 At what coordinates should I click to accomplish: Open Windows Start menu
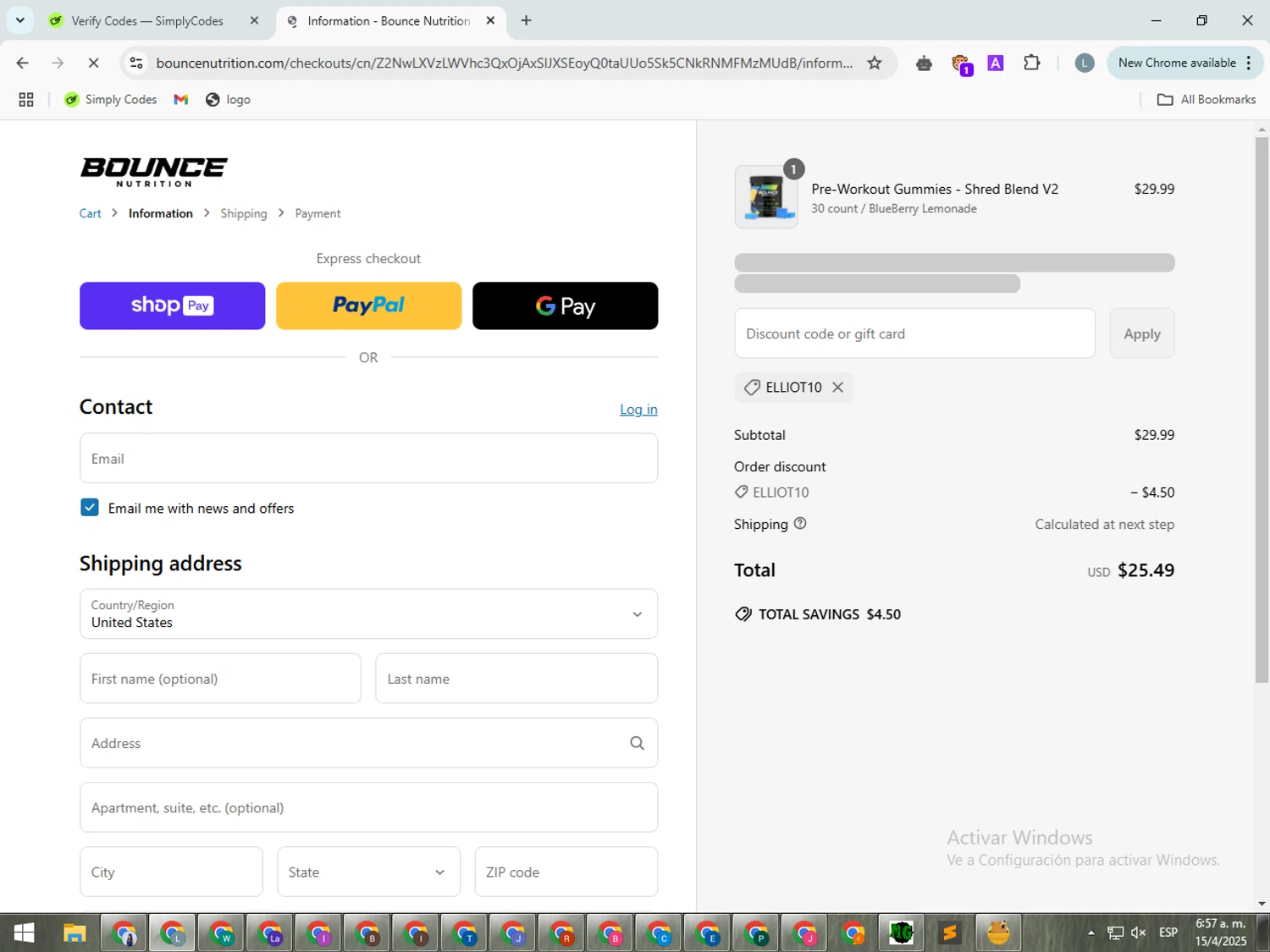(24, 933)
